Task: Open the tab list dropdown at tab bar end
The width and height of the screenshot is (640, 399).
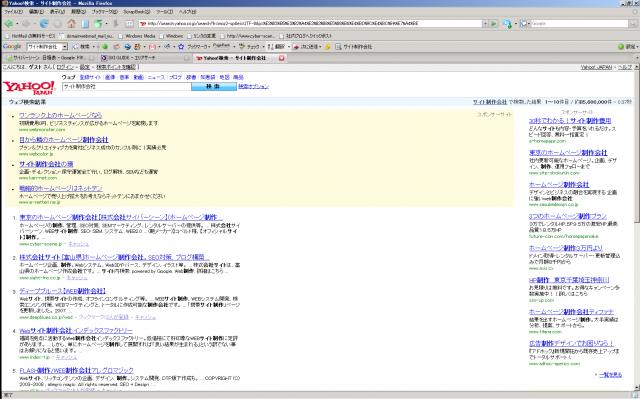Action: click(636, 58)
